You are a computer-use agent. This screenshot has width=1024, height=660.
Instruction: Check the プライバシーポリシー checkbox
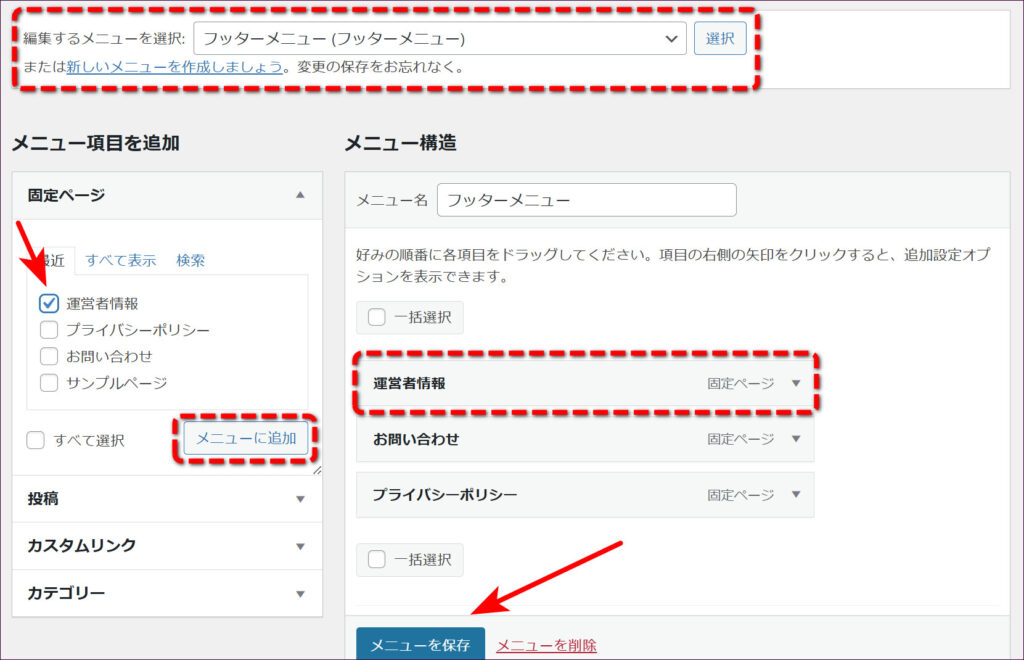click(x=49, y=330)
